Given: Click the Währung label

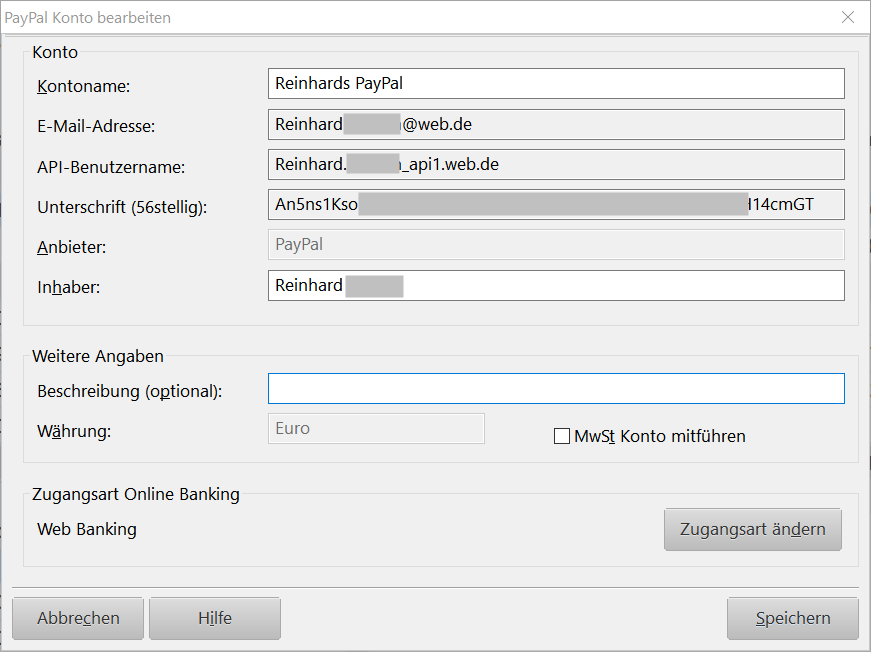Looking at the screenshot, I should [x=74, y=432].
